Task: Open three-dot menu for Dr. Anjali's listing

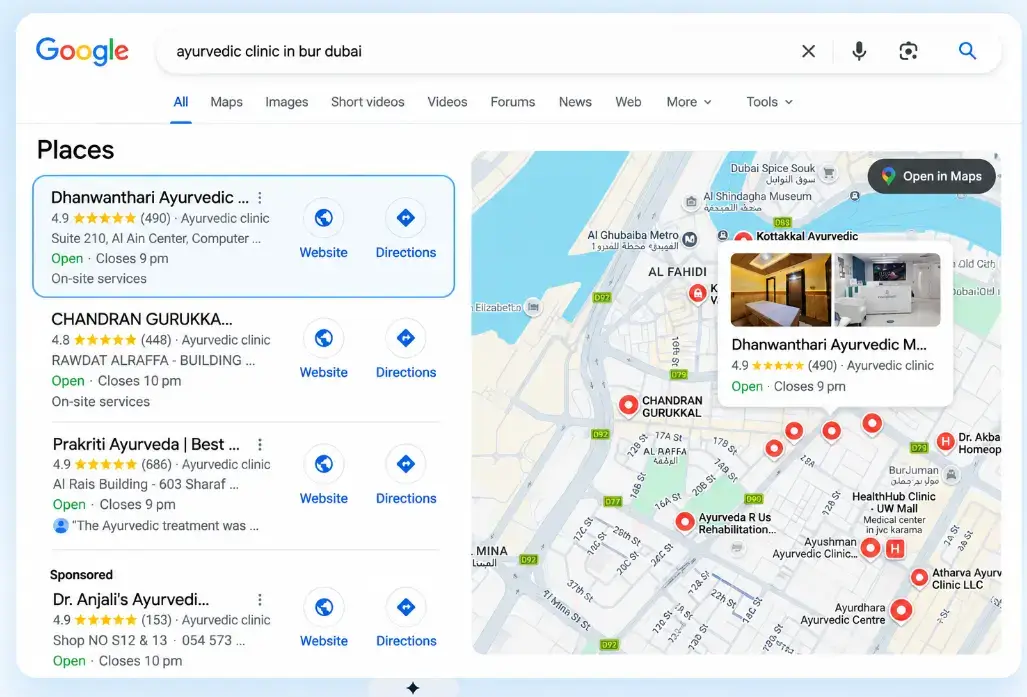Action: pos(260,600)
